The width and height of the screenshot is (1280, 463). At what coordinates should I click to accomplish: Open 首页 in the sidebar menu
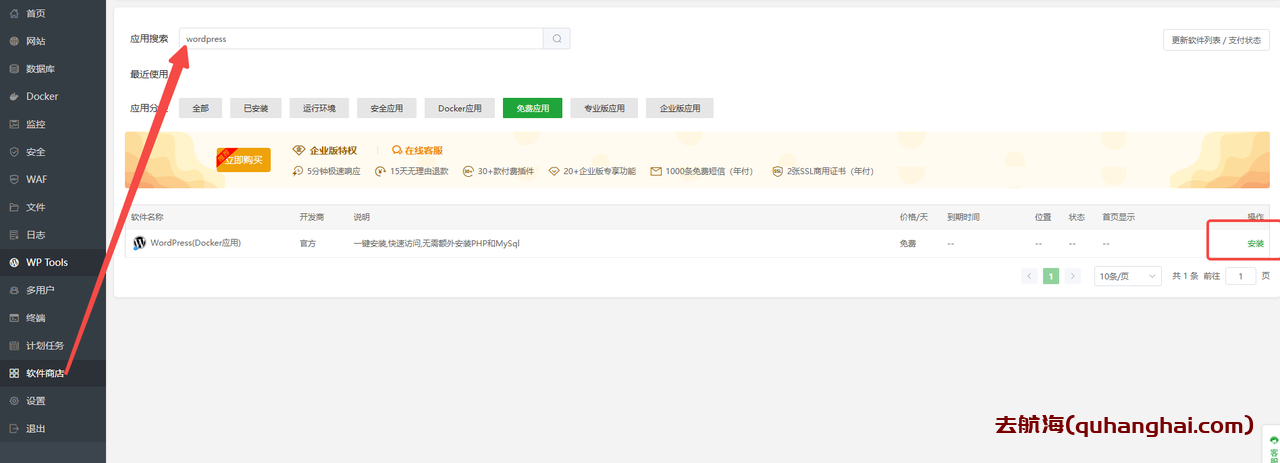pos(53,13)
